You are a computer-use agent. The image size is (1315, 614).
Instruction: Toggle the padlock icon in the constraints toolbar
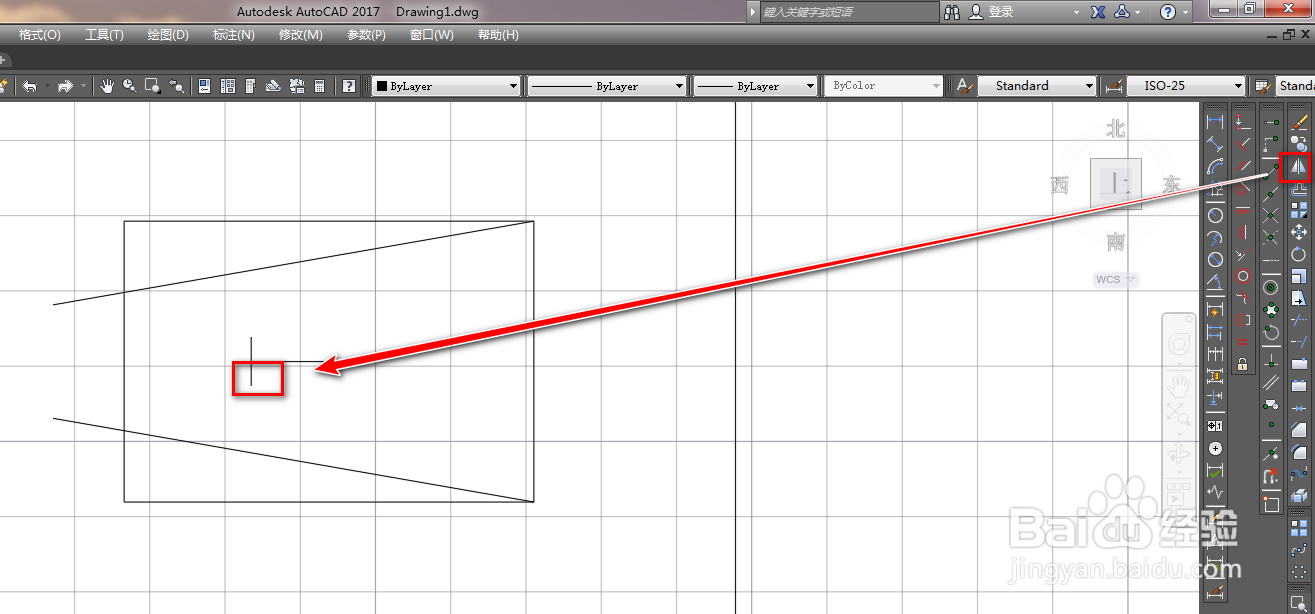(x=1242, y=364)
